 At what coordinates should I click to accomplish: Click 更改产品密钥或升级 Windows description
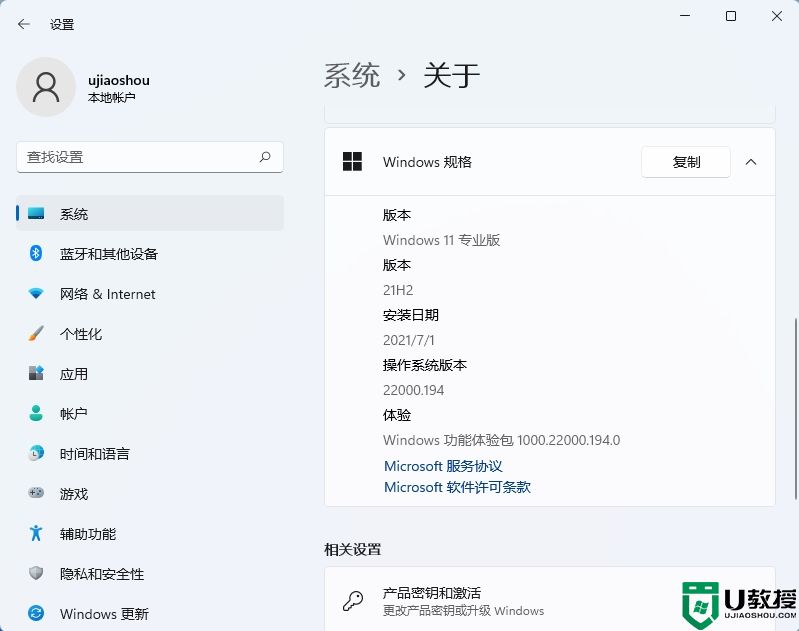pos(463,611)
